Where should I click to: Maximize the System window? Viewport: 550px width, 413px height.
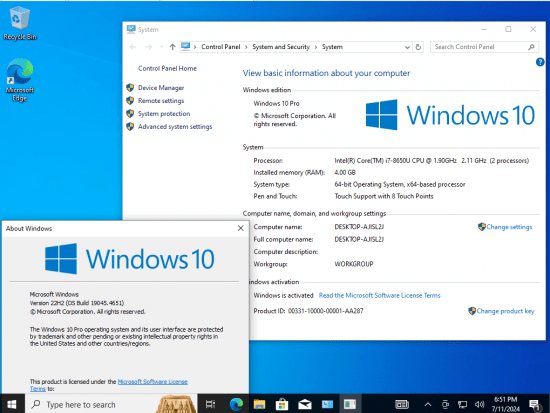click(508, 29)
